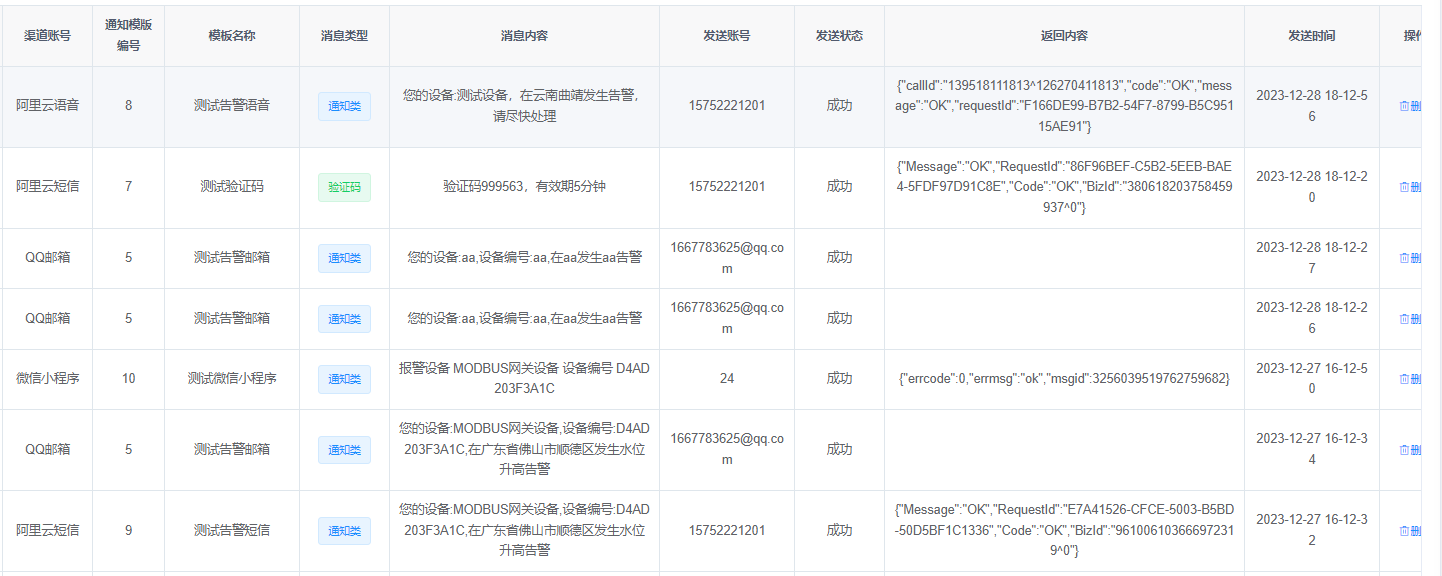Delete the QQ邮箱 record sent at 18-12-27
Screen dimensions: 1442x576
click(1410, 258)
